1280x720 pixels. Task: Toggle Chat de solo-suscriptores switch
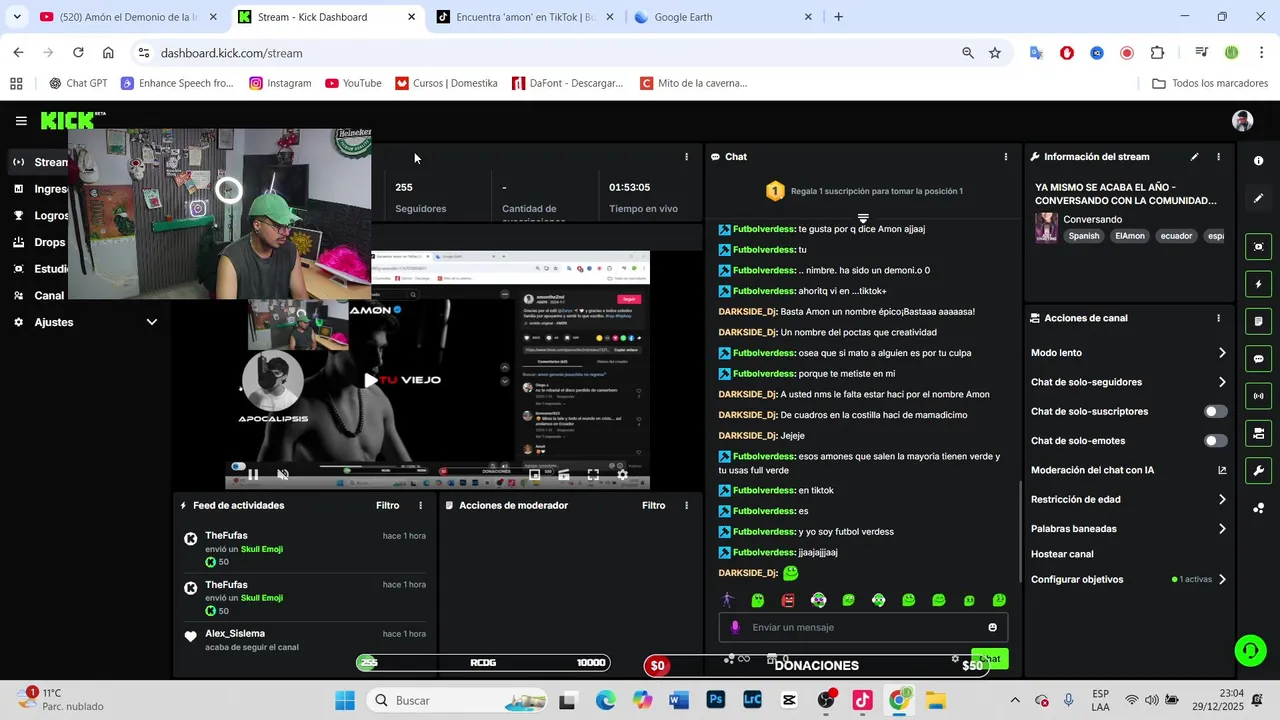pyautogui.click(x=1215, y=411)
